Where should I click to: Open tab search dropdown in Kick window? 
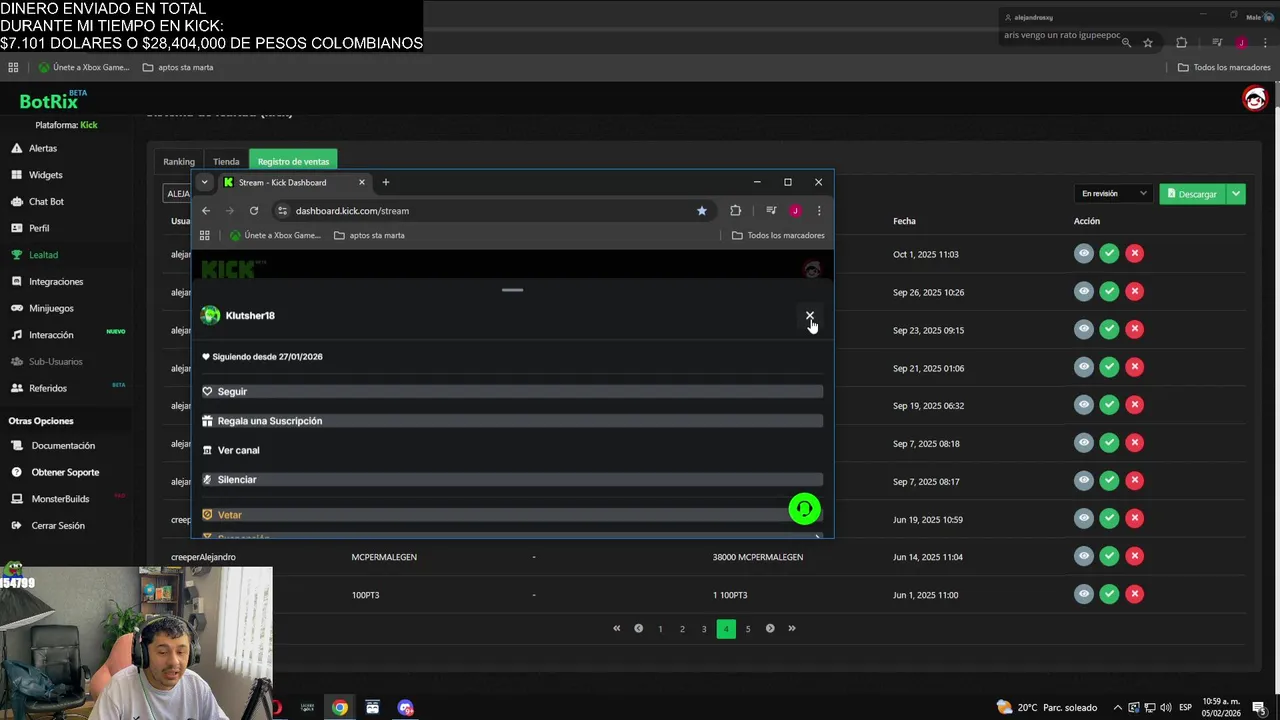click(x=204, y=182)
